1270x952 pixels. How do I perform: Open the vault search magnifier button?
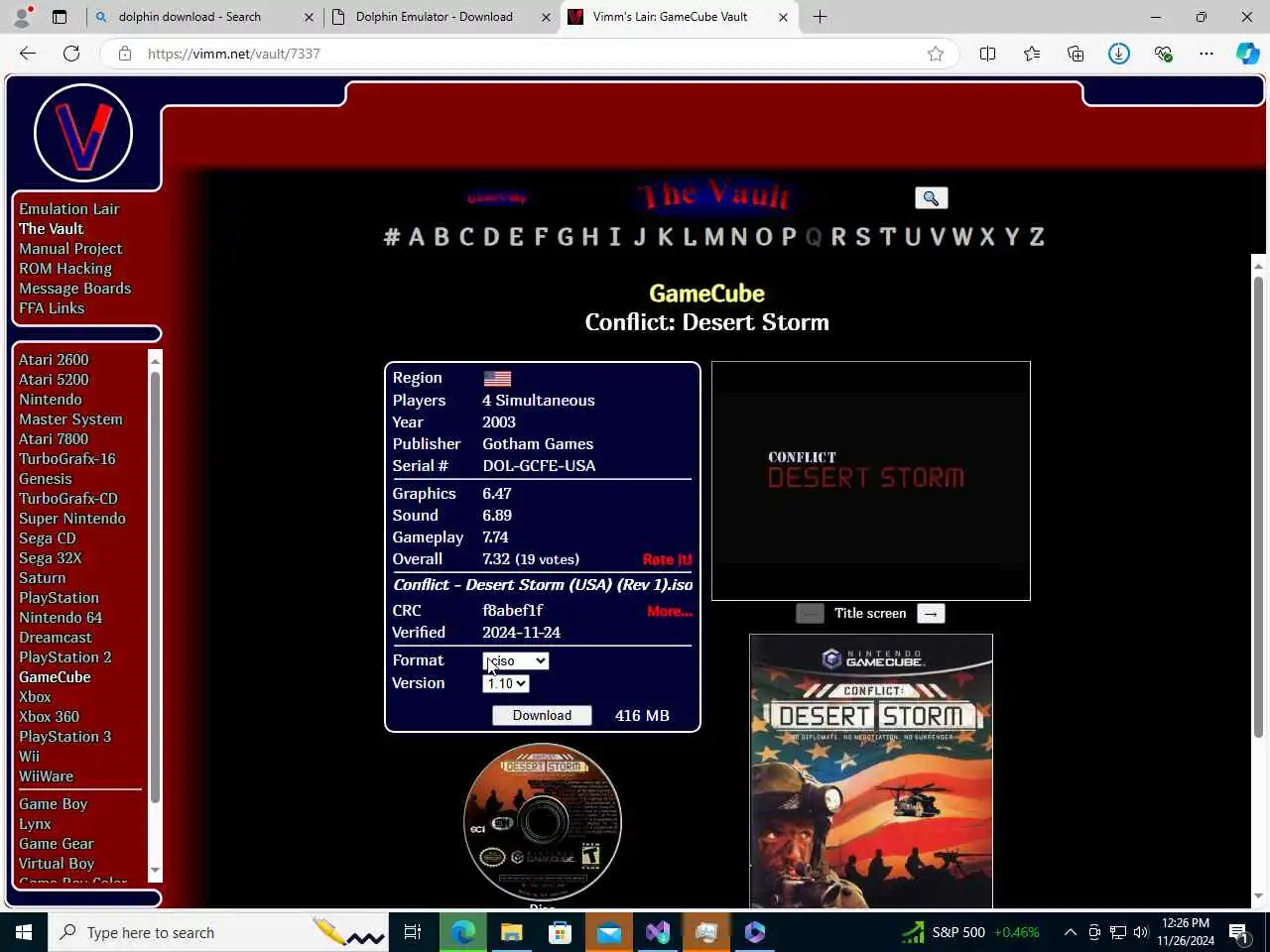931,198
